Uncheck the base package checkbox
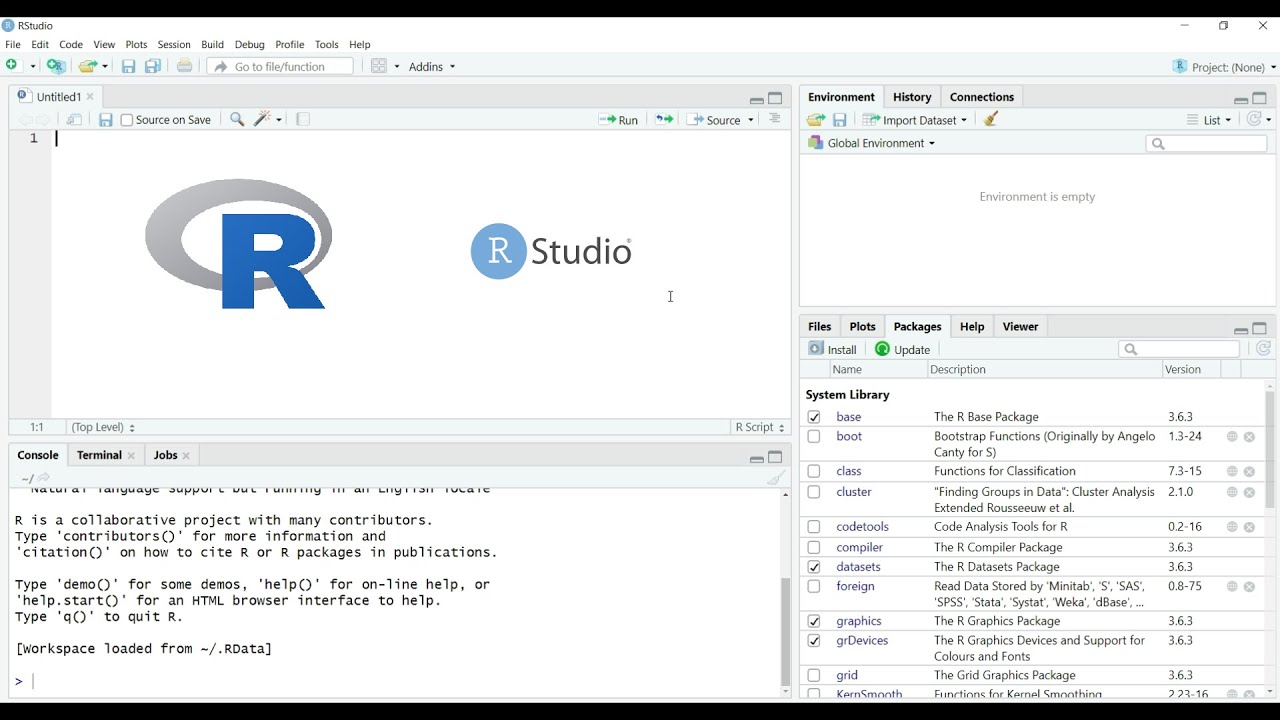Image resolution: width=1280 pixels, height=720 pixels. (814, 417)
